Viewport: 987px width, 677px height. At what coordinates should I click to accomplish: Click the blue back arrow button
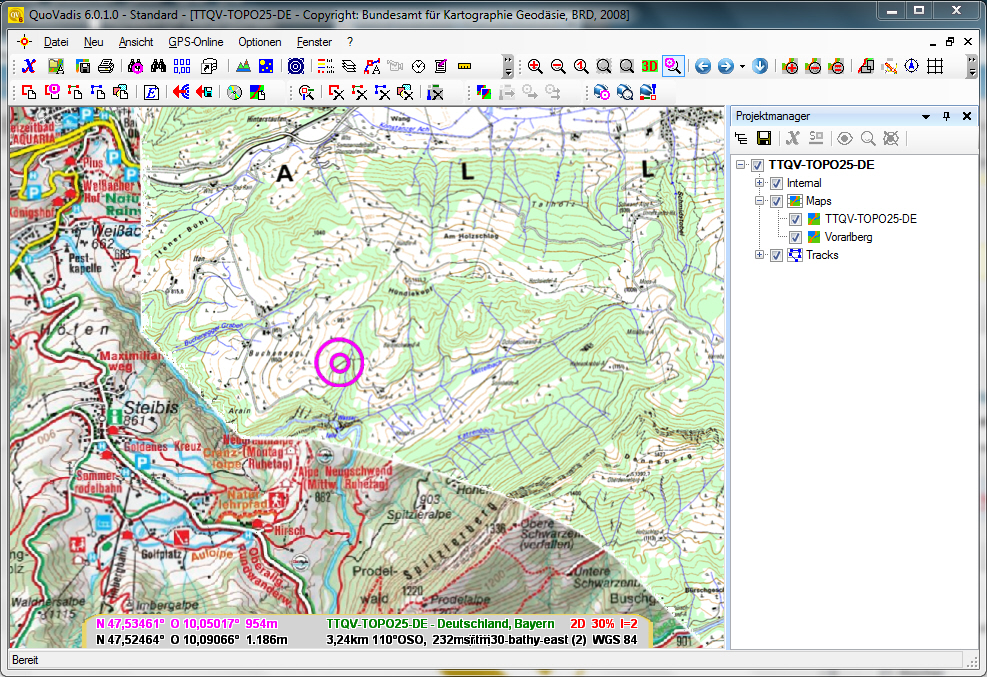coord(702,66)
